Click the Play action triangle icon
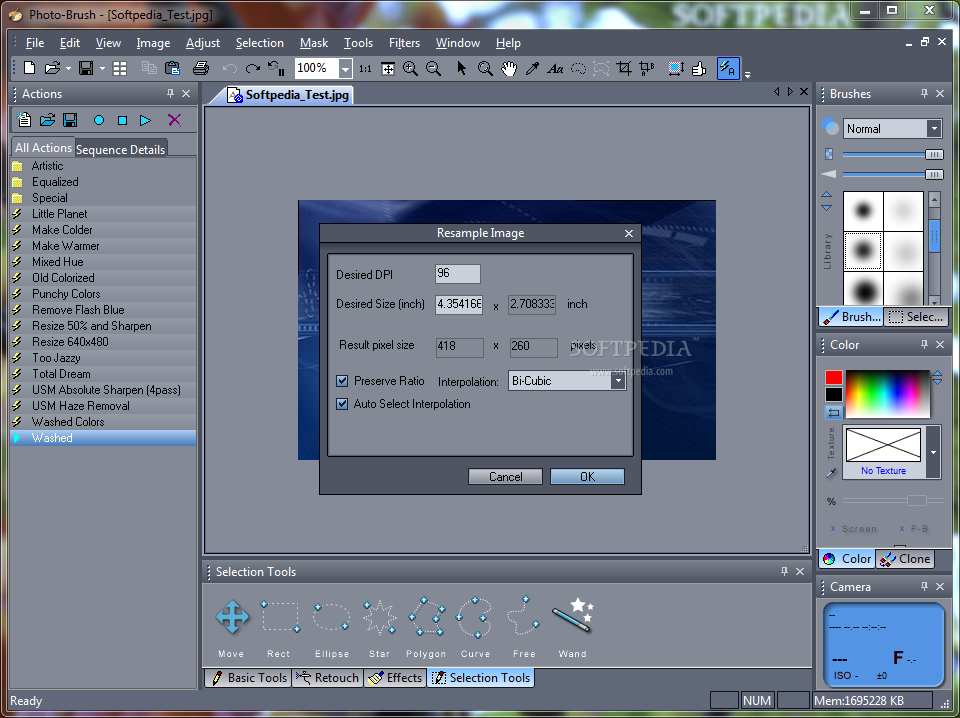 [x=145, y=120]
